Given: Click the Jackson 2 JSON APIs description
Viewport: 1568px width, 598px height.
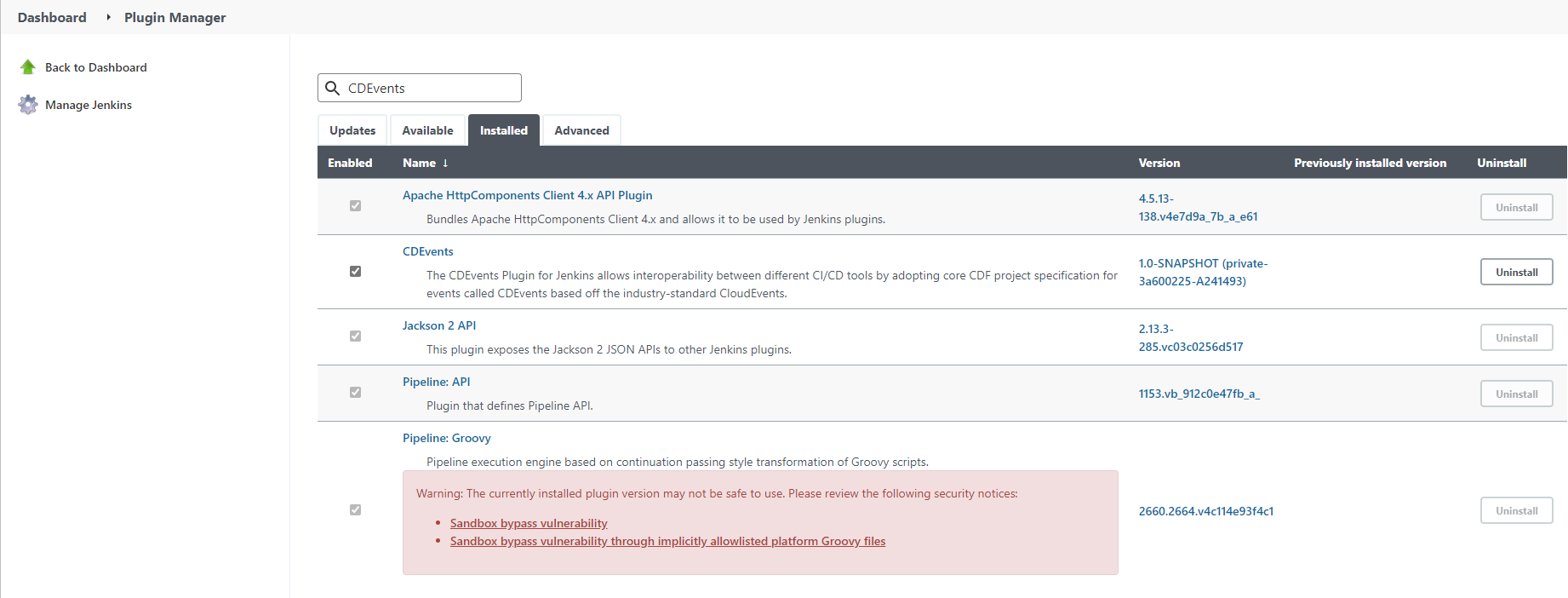Looking at the screenshot, I should 609,349.
